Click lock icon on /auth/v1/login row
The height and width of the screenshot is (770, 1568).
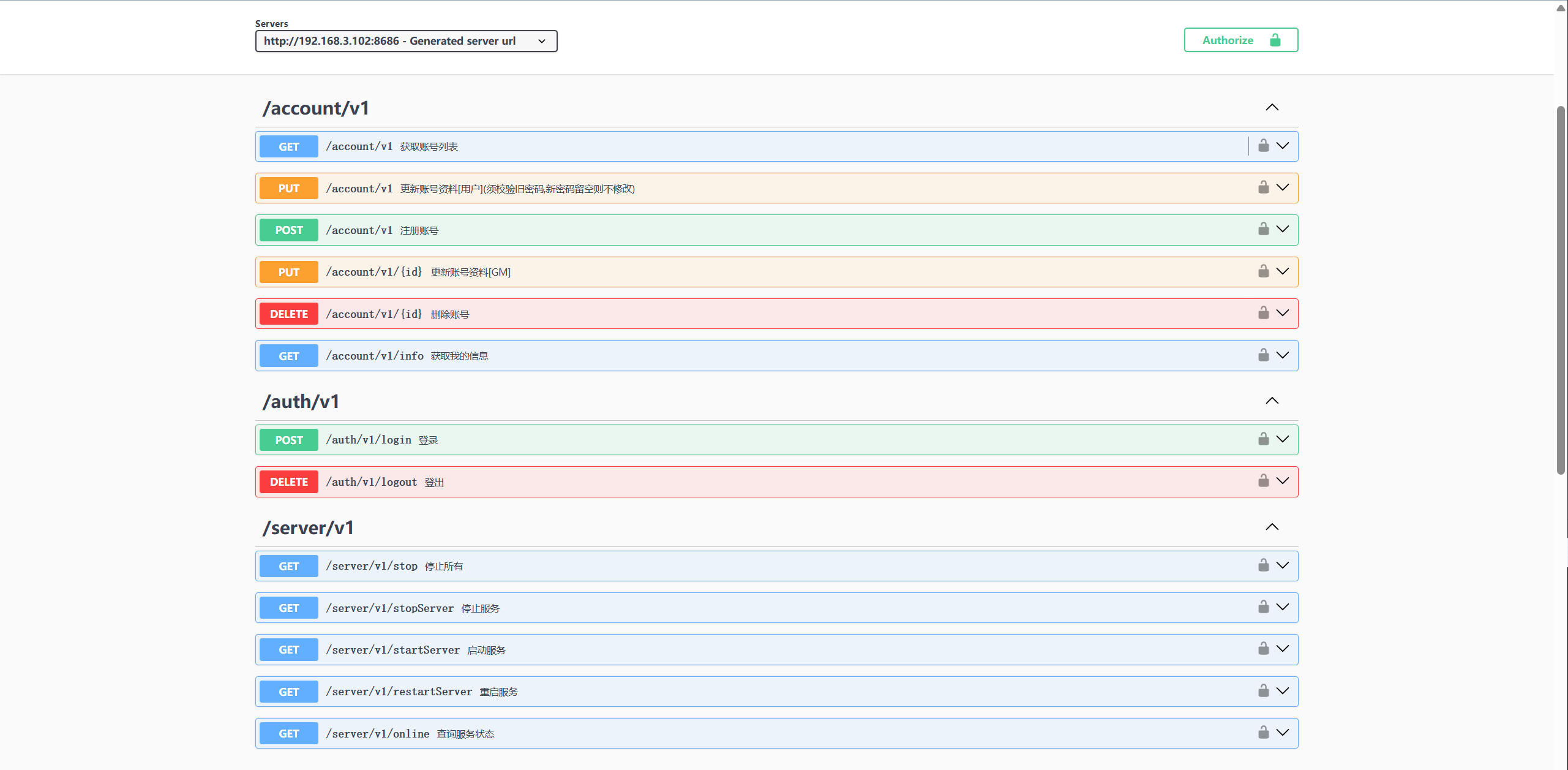pyautogui.click(x=1263, y=439)
